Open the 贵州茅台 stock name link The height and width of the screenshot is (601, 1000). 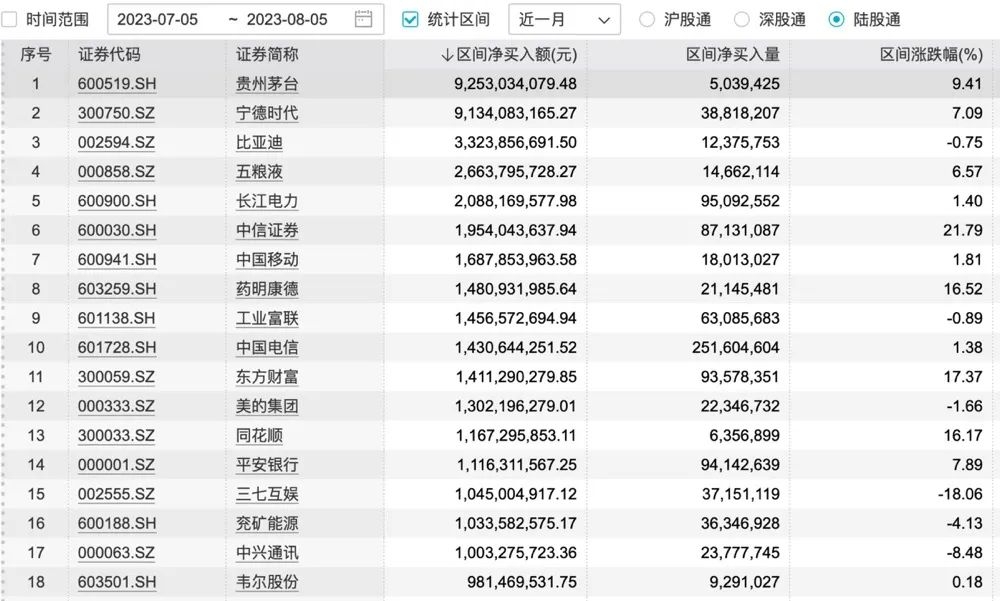[267, 84]
